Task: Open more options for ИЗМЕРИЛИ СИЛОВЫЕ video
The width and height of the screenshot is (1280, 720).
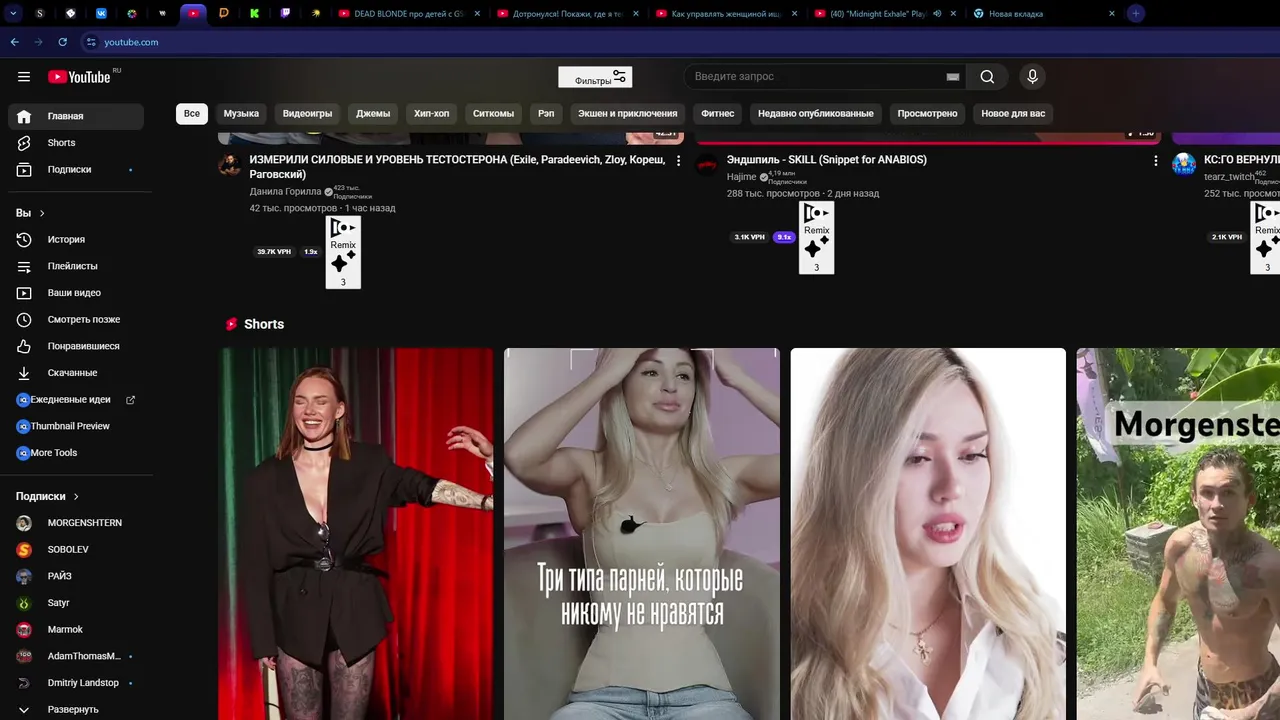Action: (678, 161)
